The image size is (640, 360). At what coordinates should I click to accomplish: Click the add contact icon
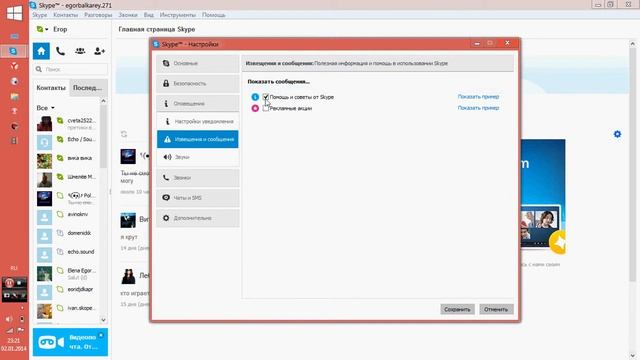tap(99, 51)
